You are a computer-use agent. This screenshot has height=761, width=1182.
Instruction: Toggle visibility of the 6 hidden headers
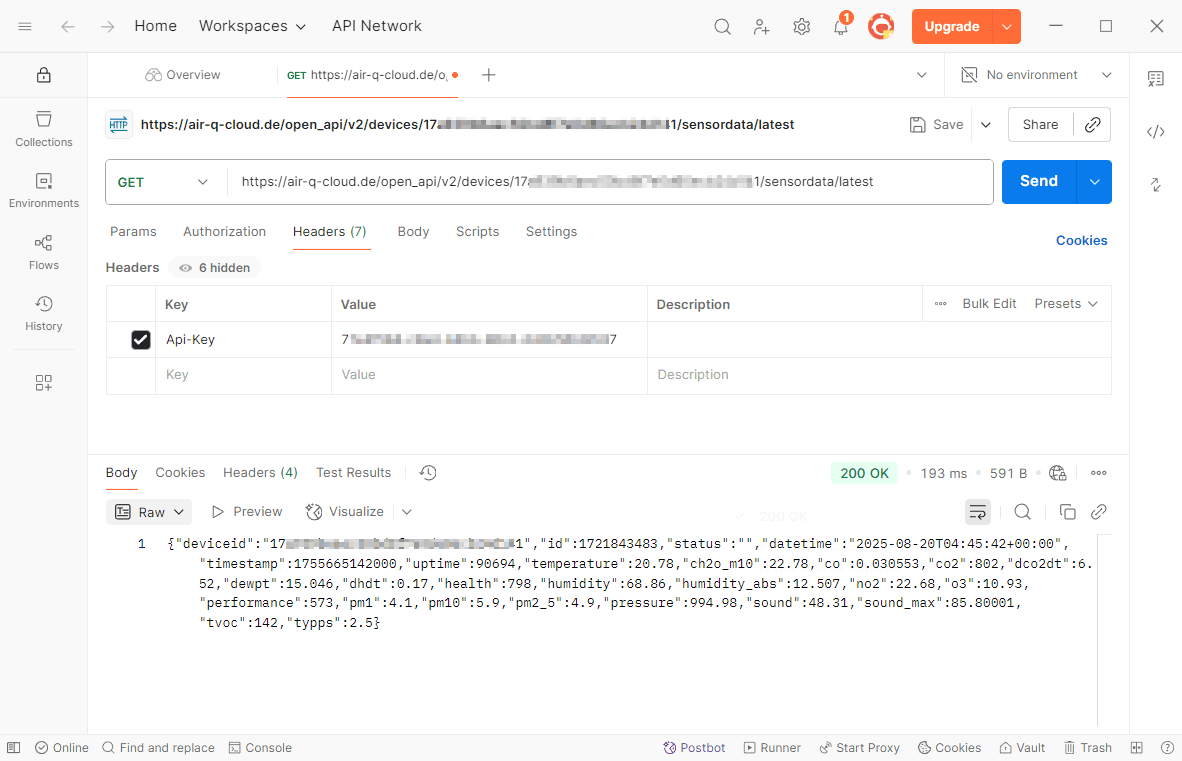[214, 267]
